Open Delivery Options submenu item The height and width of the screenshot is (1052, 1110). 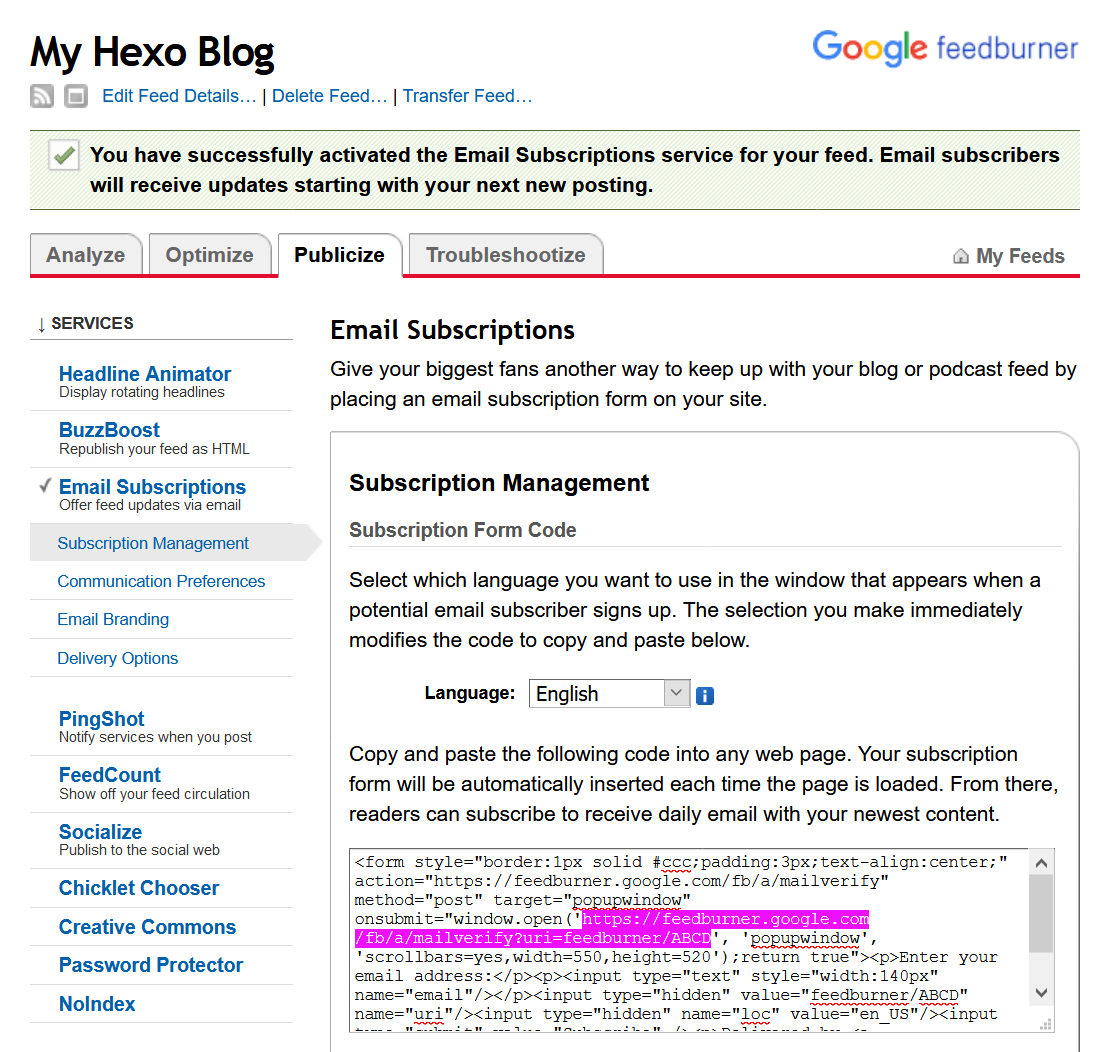tap(118, 658)
